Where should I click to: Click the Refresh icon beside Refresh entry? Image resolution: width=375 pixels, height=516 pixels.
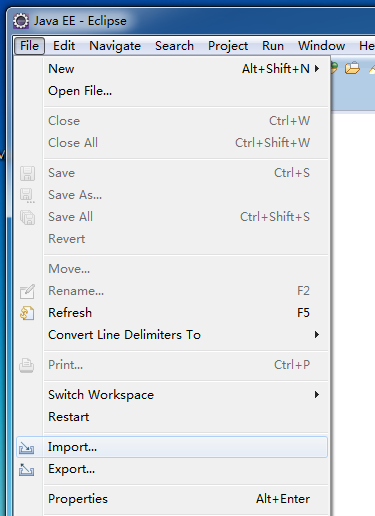click(27, 313)
